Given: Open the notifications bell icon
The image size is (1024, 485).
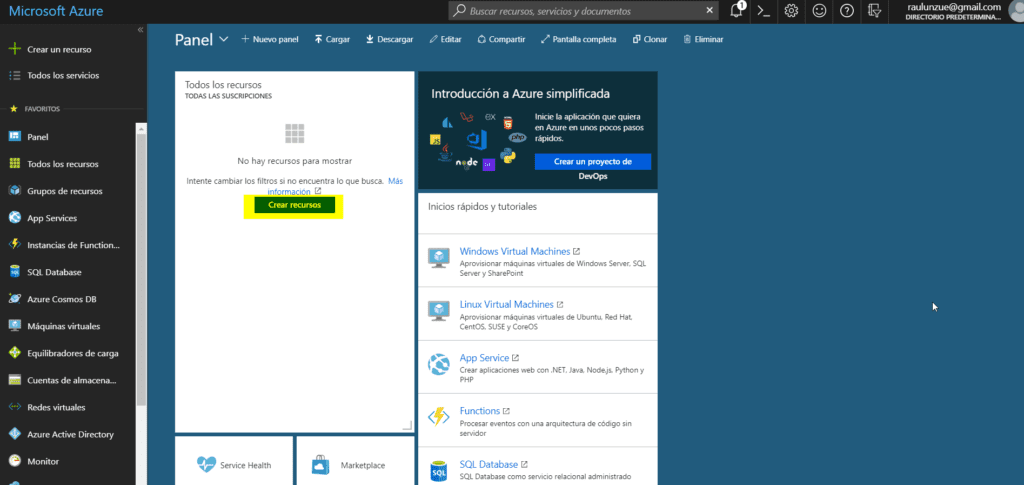Looking at the screenshot, I should (x=737, y=10).
